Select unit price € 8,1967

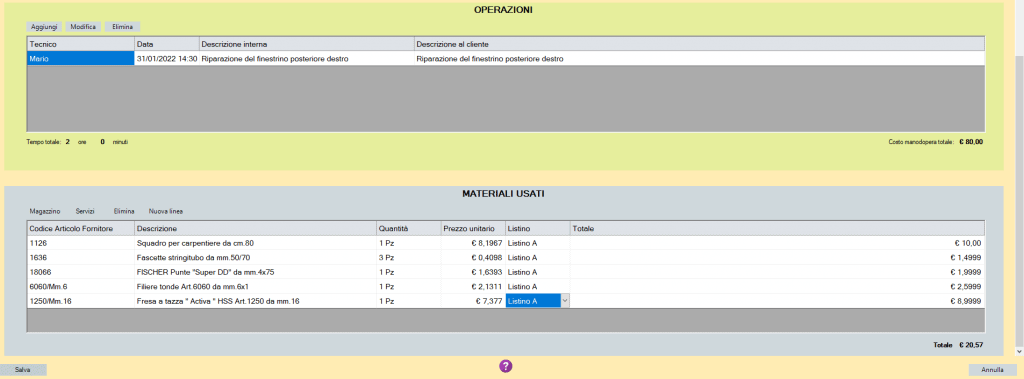473,243
